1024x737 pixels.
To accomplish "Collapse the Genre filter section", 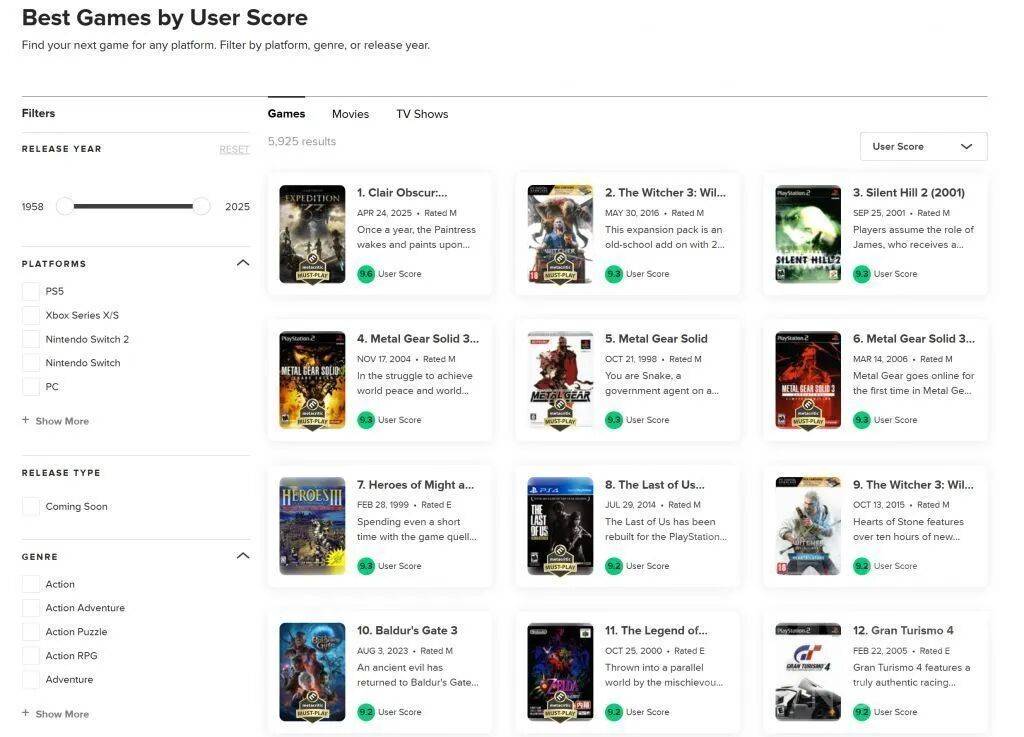I will click(242, 556).
